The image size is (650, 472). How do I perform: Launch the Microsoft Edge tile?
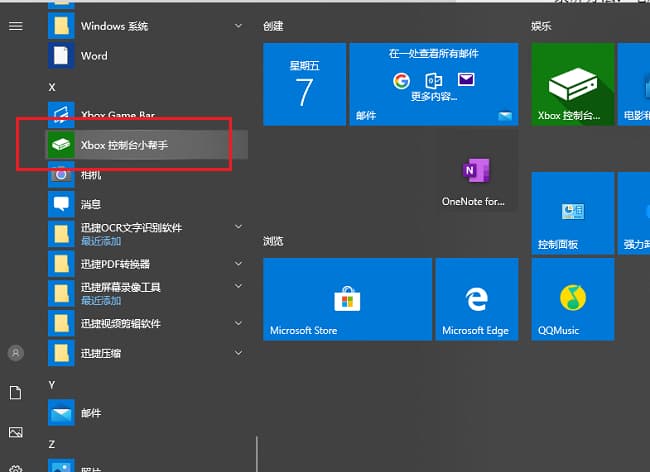coord(475,299)
